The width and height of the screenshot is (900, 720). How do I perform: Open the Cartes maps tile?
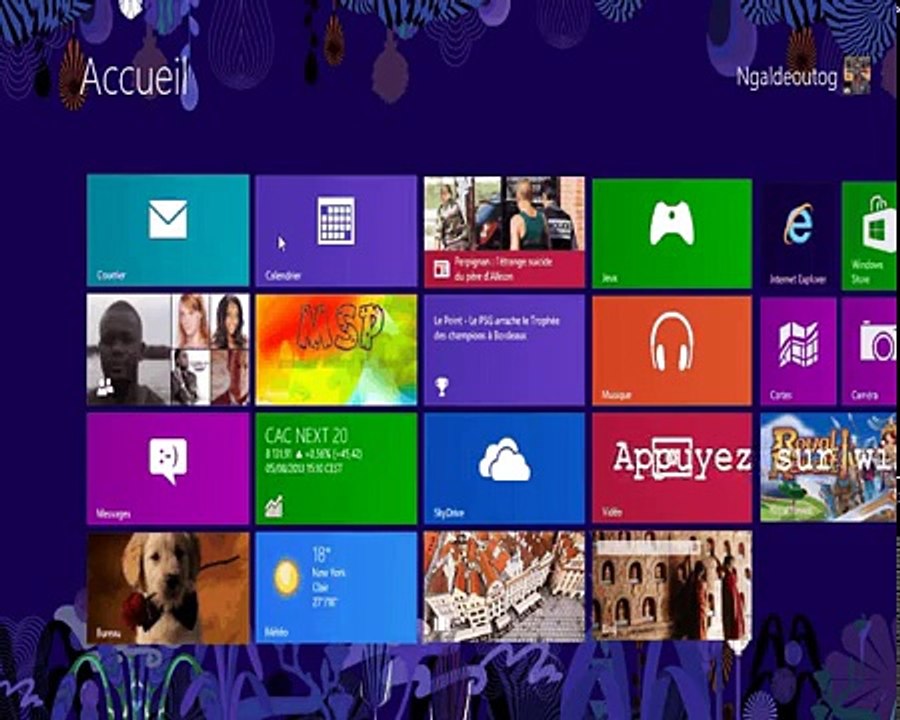tap(798, 351)
